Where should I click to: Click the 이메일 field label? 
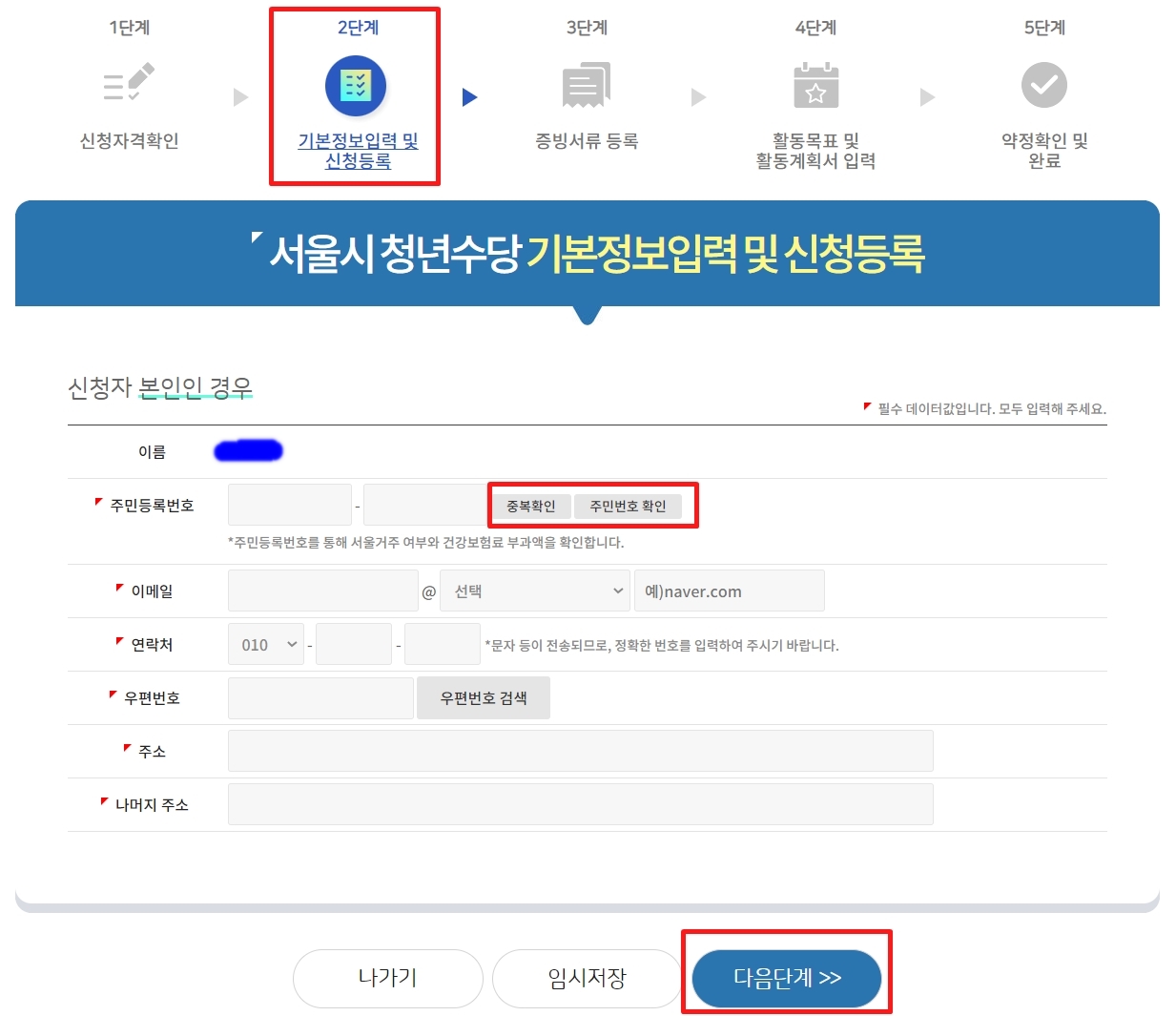(x=152, y=591)
